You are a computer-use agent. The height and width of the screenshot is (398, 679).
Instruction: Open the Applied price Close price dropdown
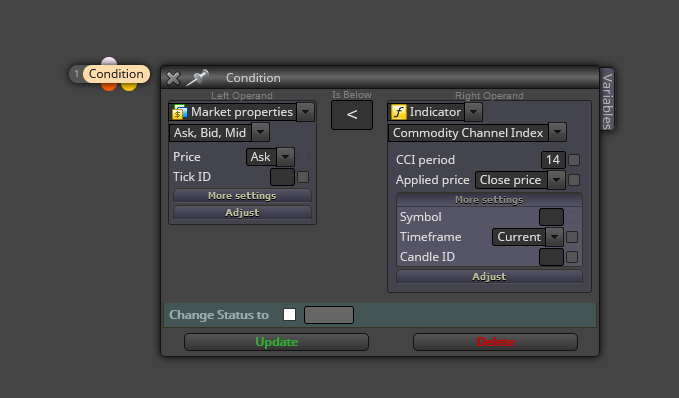tap(556, 180)
